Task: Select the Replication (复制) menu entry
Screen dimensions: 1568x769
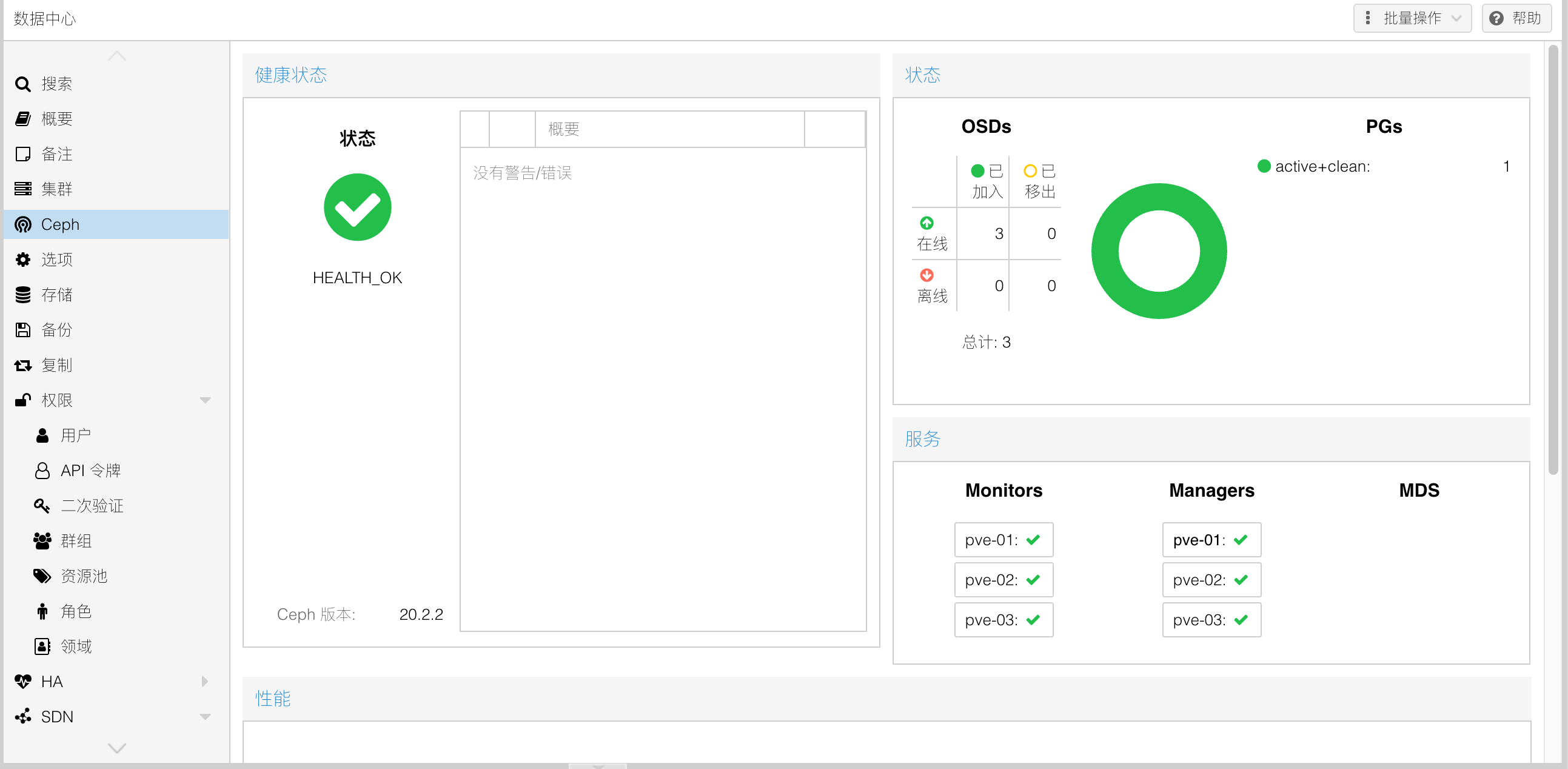Action: pyautogui.click(x=116, y=365)
